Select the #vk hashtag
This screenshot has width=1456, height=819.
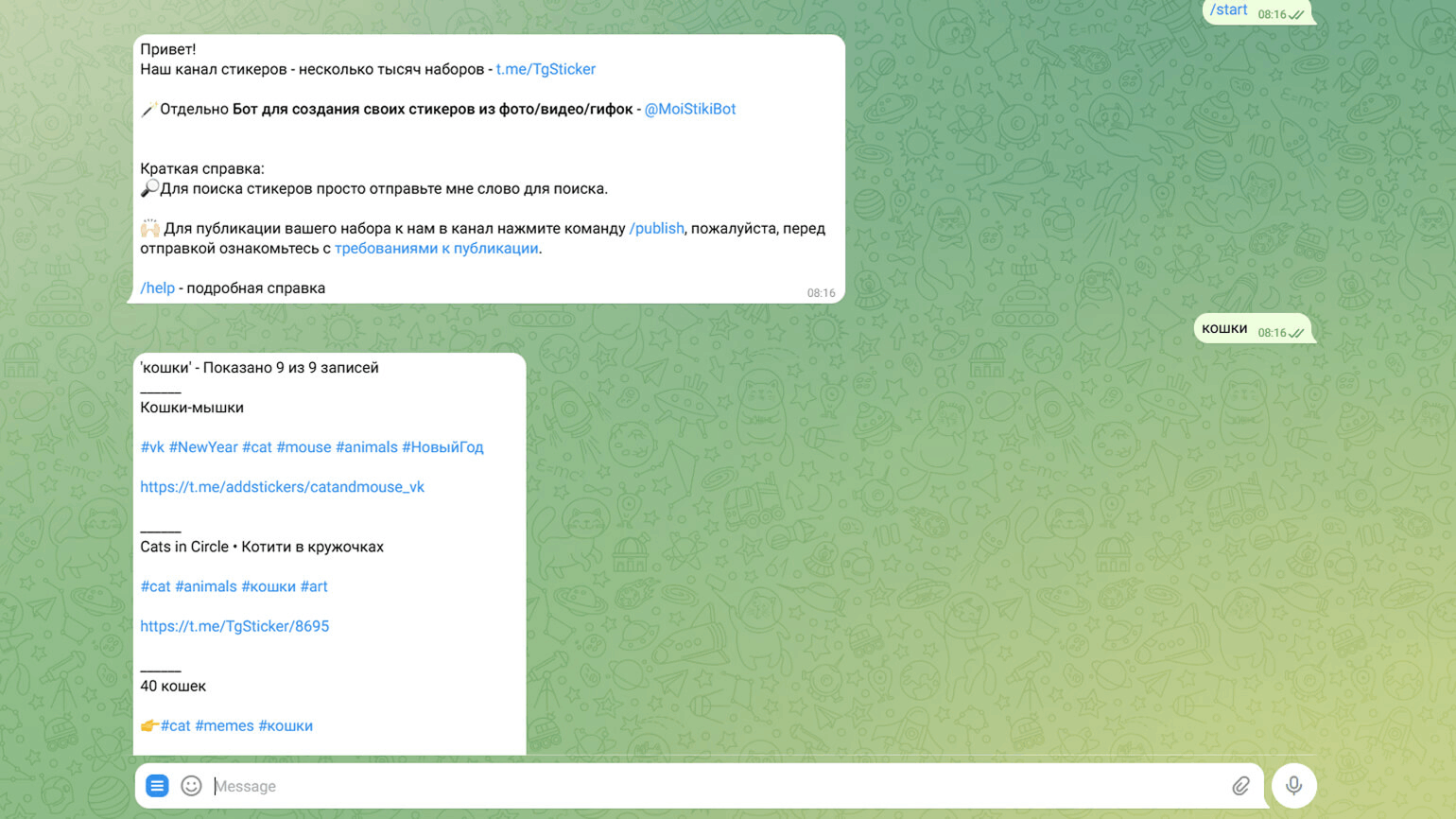coord(152,446)
